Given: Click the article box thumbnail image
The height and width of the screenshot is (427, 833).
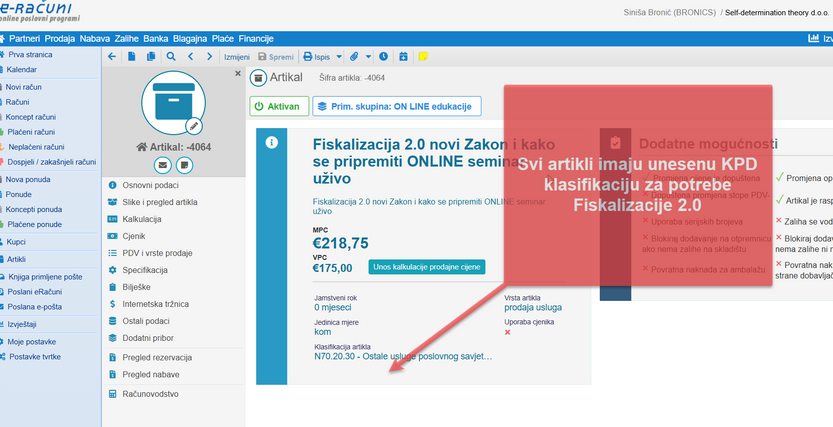Looking at the screenshot, I should 173,103.
